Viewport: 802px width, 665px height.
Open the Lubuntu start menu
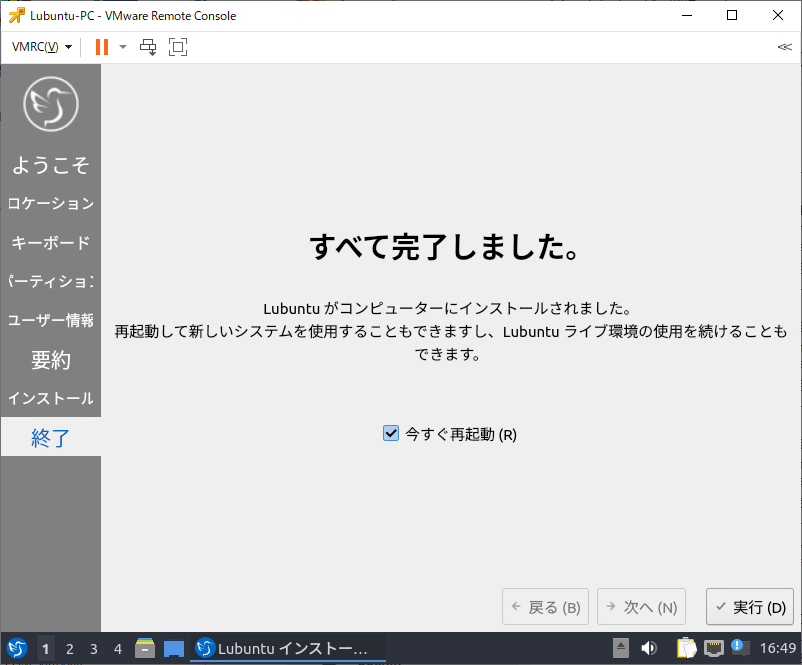point(16,649)
